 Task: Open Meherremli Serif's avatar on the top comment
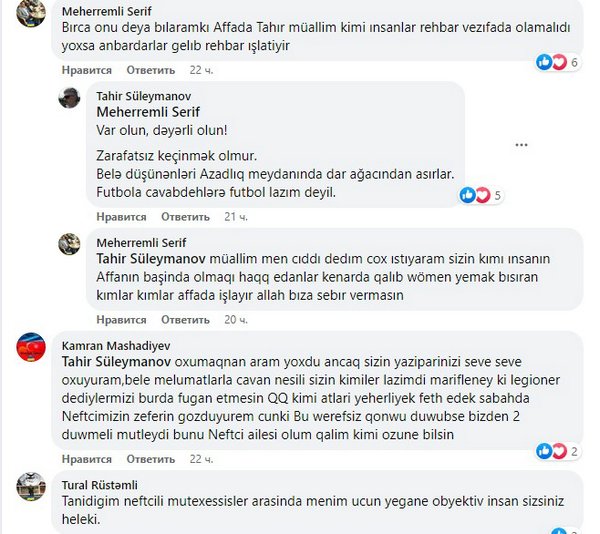click(x=31, y=13)
